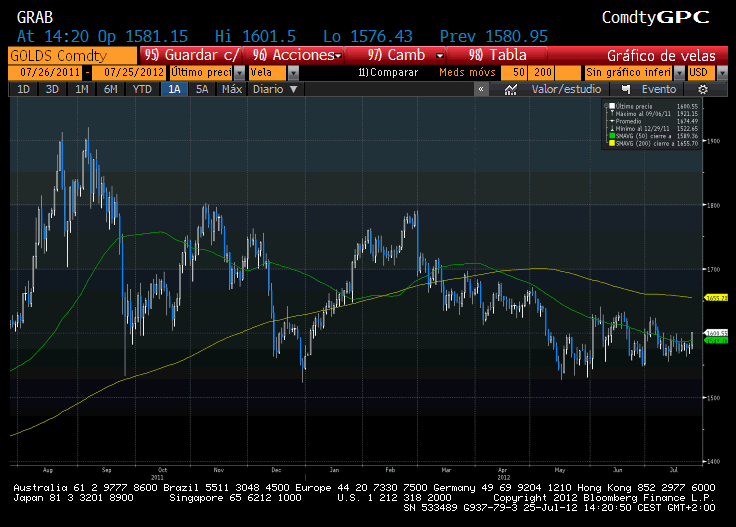Click white 1600.55 last price axis tag
The width and height of the screenshot is (736, 527).
(x=716, y=333)
